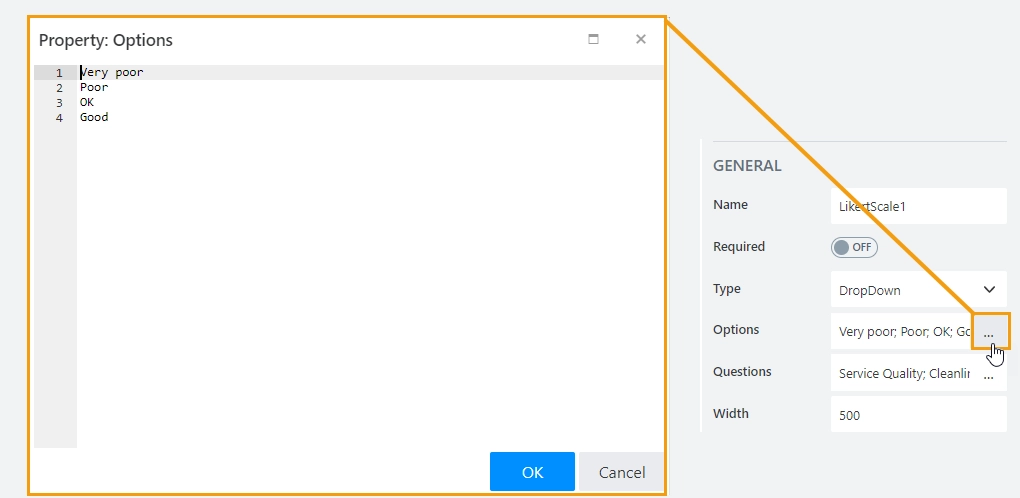
Task: Click the Questions text field value
Action: [x=904, y=374]
